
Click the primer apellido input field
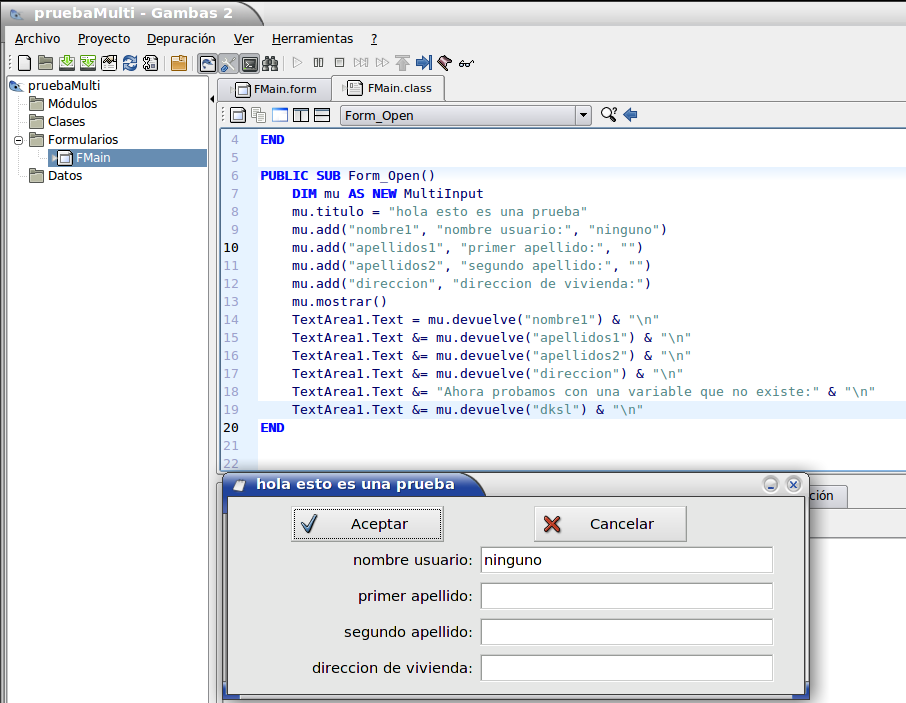[x=626, y=596]
